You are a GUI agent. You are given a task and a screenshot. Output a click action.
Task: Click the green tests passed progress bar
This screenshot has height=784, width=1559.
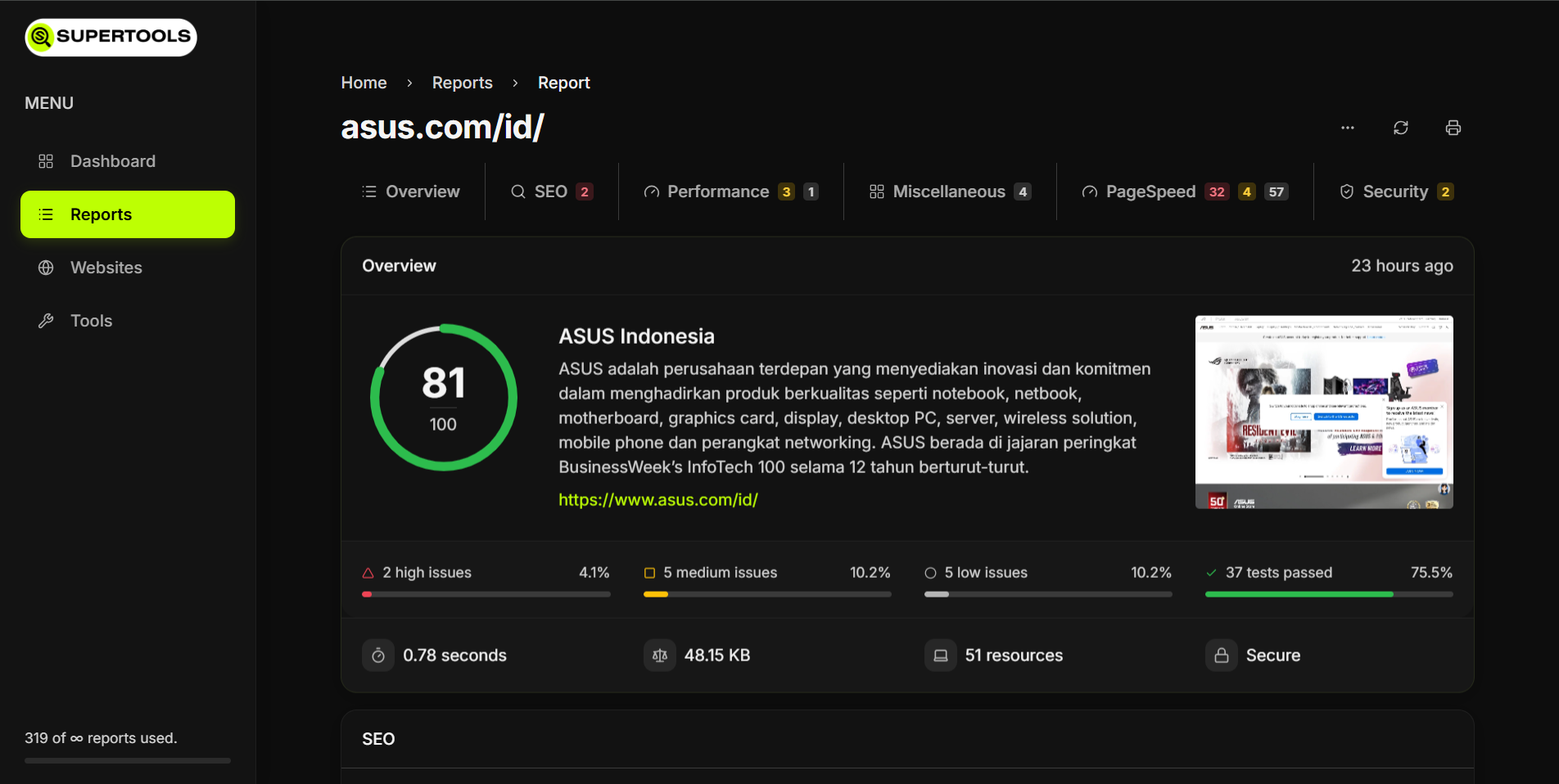click(1298, 594)
